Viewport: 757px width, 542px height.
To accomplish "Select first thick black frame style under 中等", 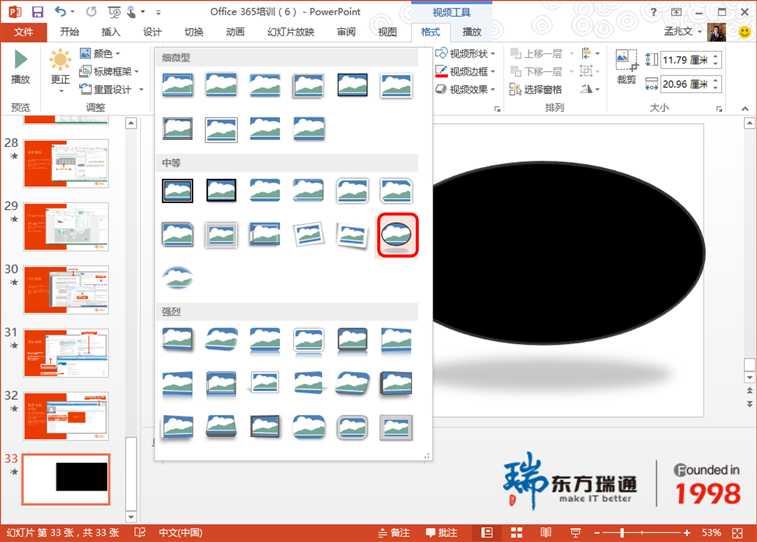I will (178, 190).
